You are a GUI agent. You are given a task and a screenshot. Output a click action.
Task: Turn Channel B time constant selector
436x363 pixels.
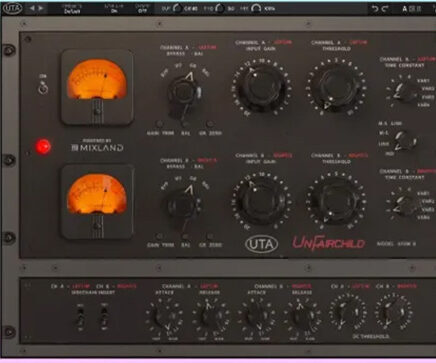click(x=404, y=204)
